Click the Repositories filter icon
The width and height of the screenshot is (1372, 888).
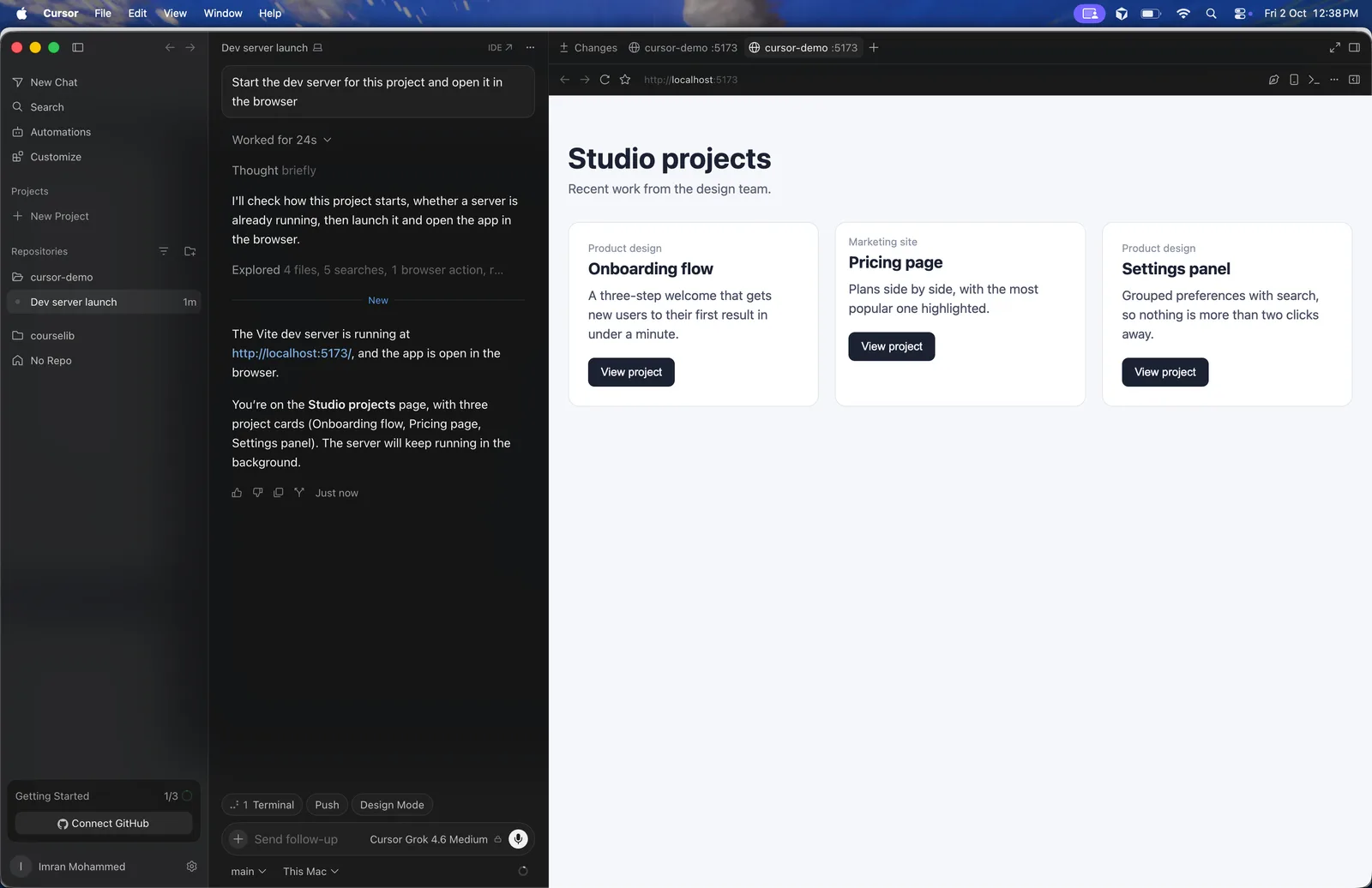(x=163, y=251)
